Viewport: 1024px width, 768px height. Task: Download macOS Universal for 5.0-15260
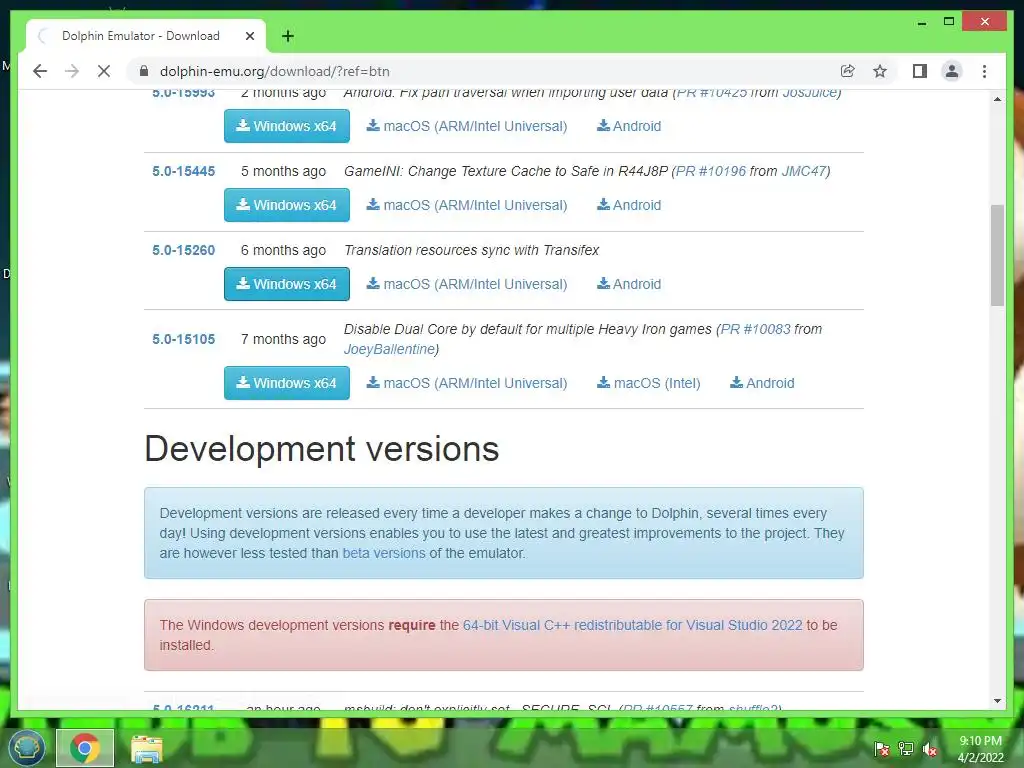(x=467, y=284)
